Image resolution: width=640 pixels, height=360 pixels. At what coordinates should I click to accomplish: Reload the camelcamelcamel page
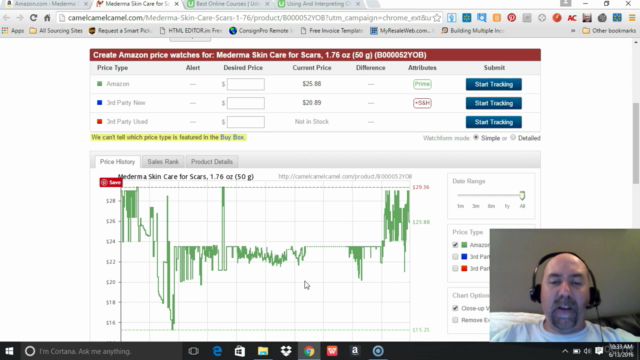pyautogui.click(x=33, y=18)
